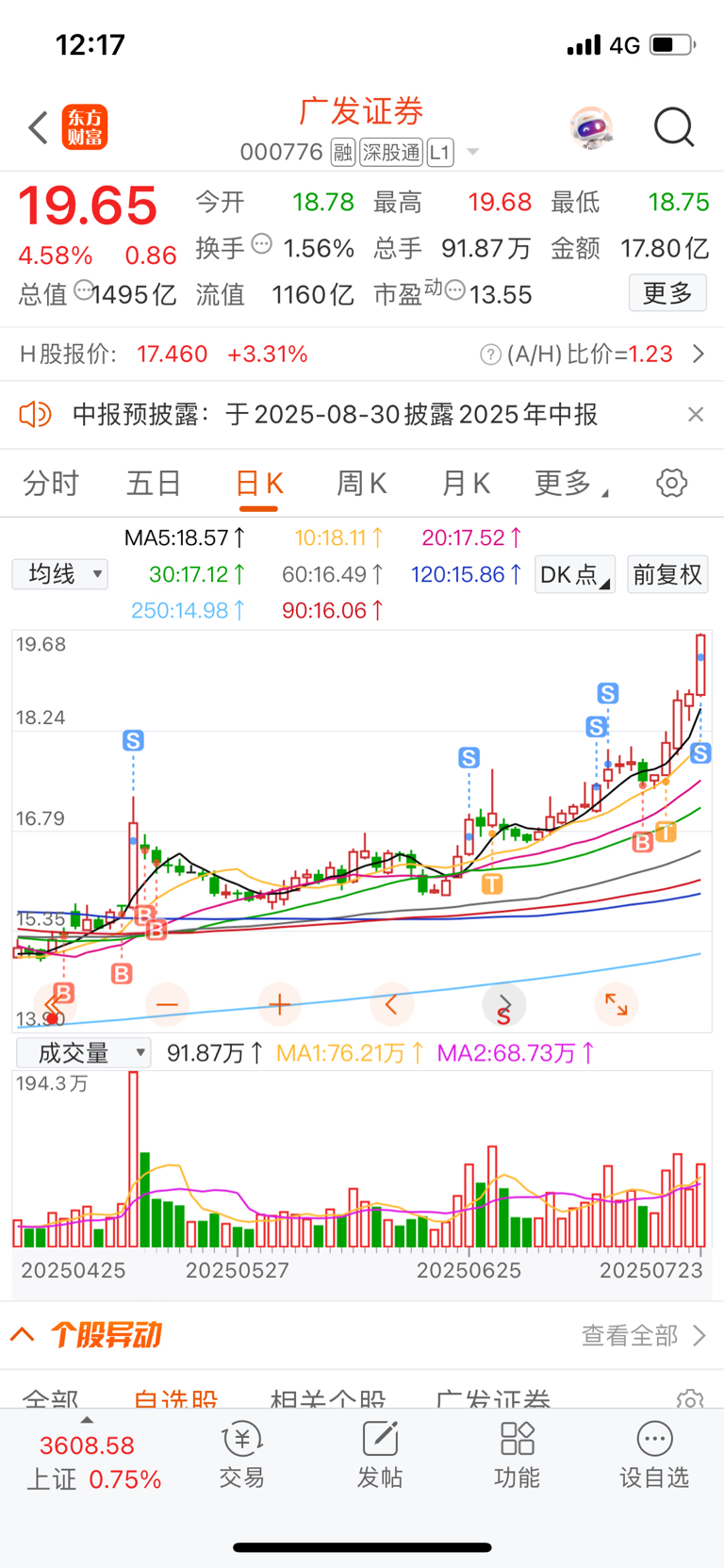Tap the MA5:18.57 value label
This screenshot has height=1568, width=724.
tap(185, 538)
